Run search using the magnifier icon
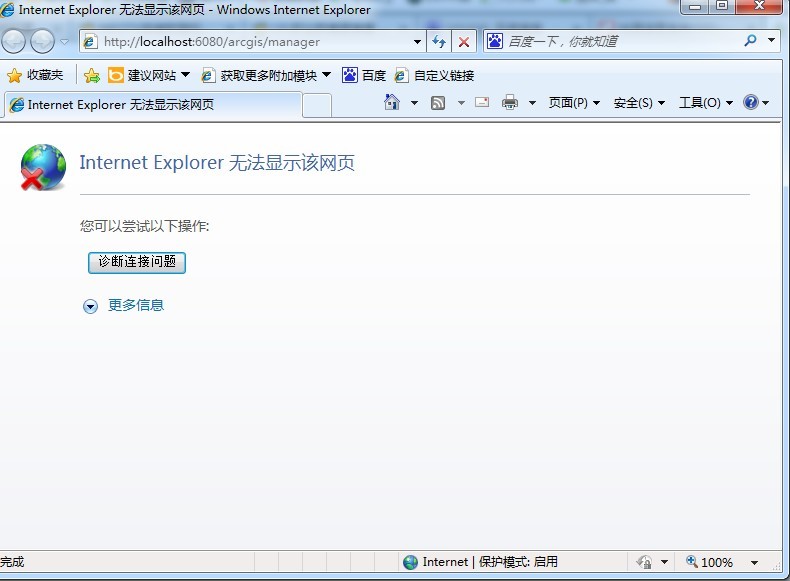 (750, 40)
